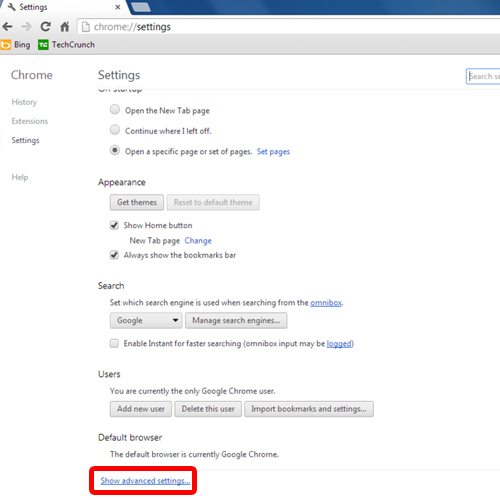This screenshot has height=500, width=500.
Task: Click Manage search engines button
Action: coord(236,320)
